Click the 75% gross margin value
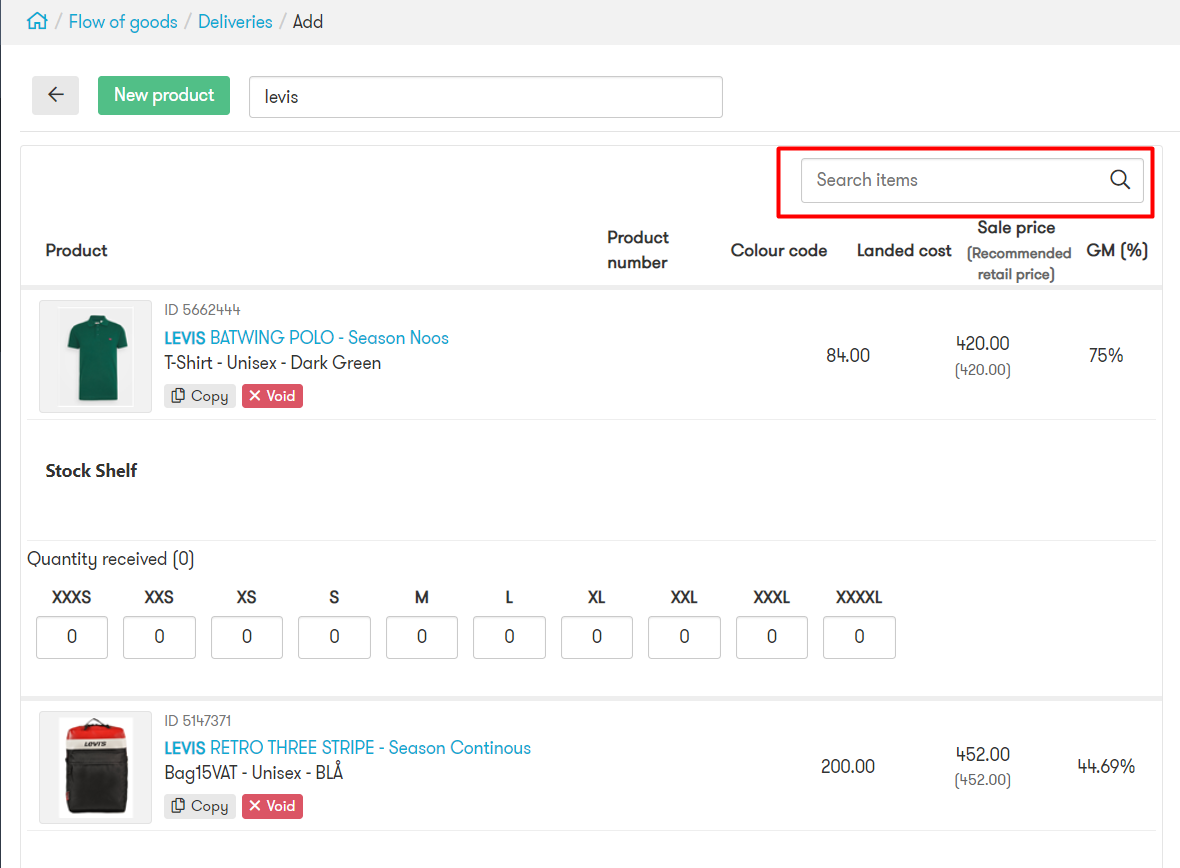Image resolution: width=1180 pixels, height=868 pixels. coord(1105,355)
